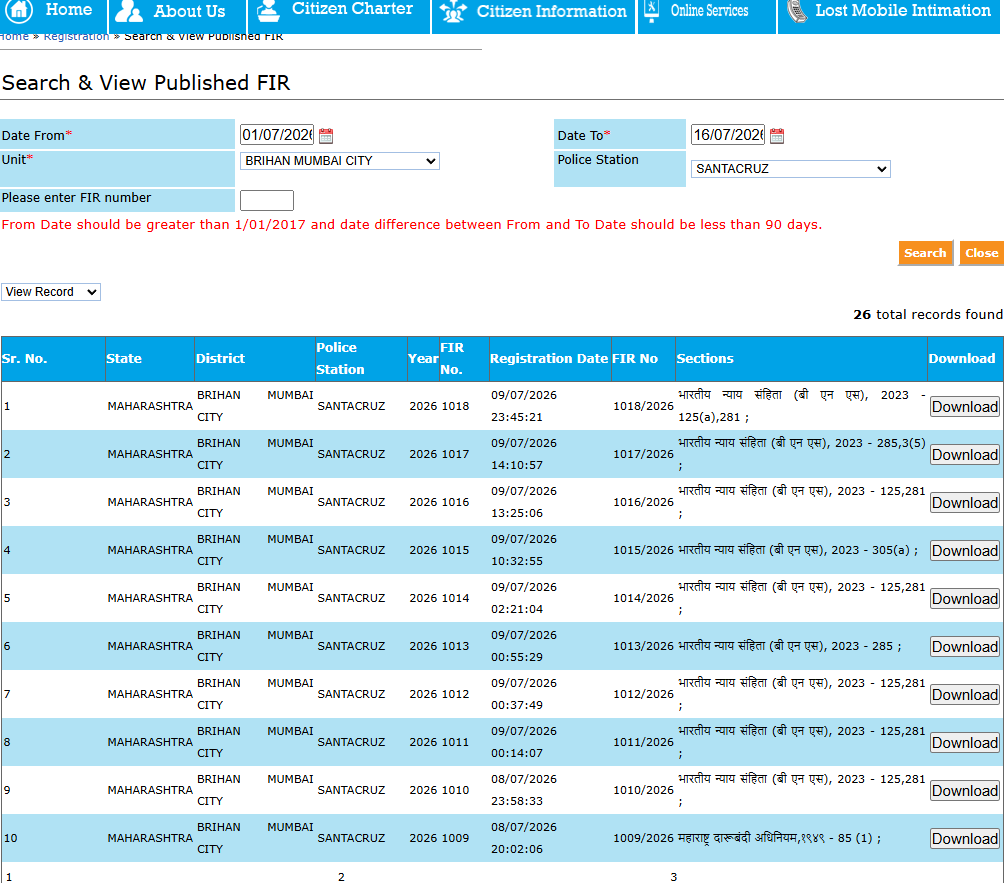This screenshot has width=1004, height=883.
Task: Select the '1015/2026' FIR No cell
Action: tap(644, 550)
